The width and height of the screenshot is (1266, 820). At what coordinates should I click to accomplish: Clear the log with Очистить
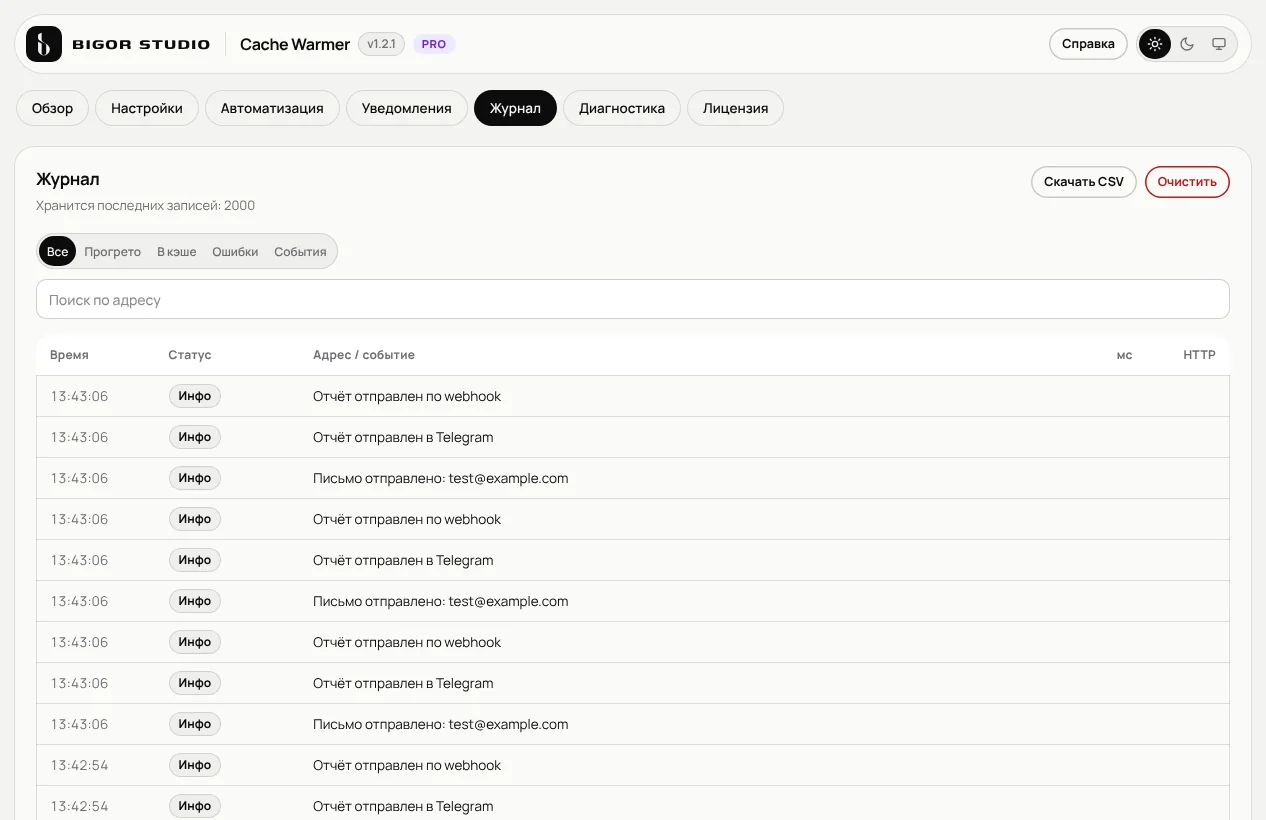[x=1187, y=182]
